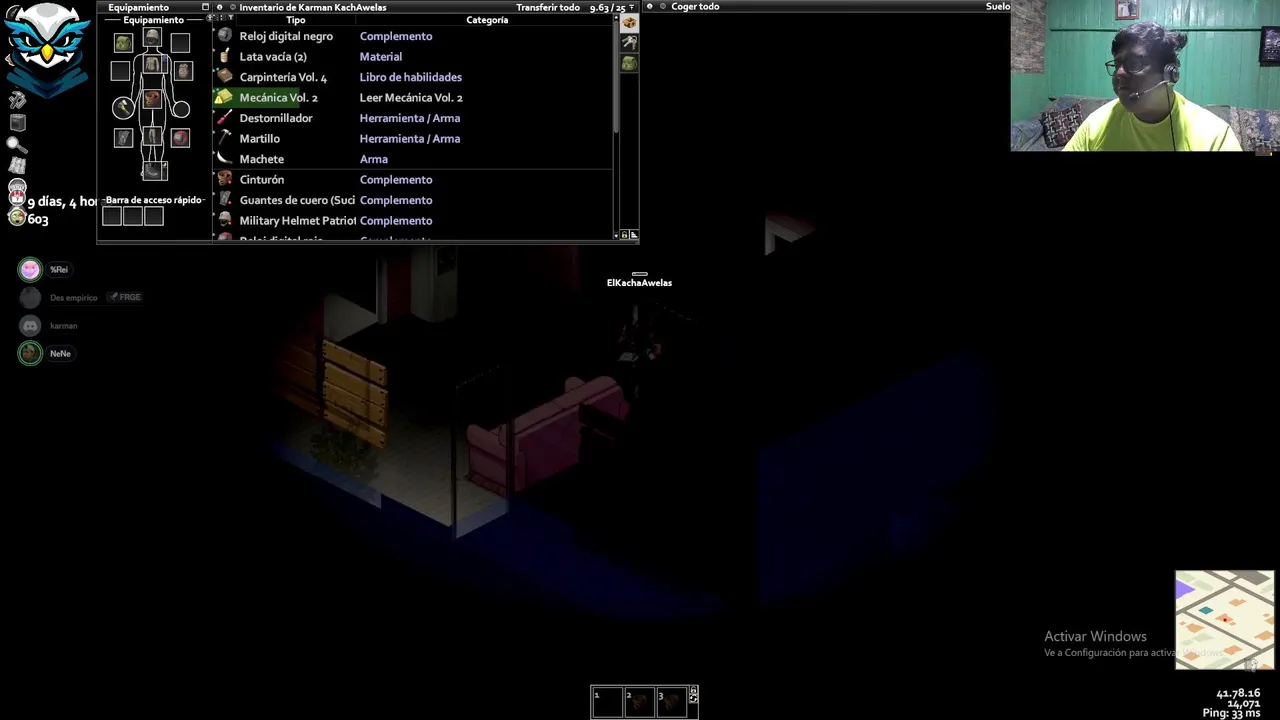Click the ElKachaAwelas player name tag
Image resolution: width=1280 pixels, height=720 pixels.
639,283
